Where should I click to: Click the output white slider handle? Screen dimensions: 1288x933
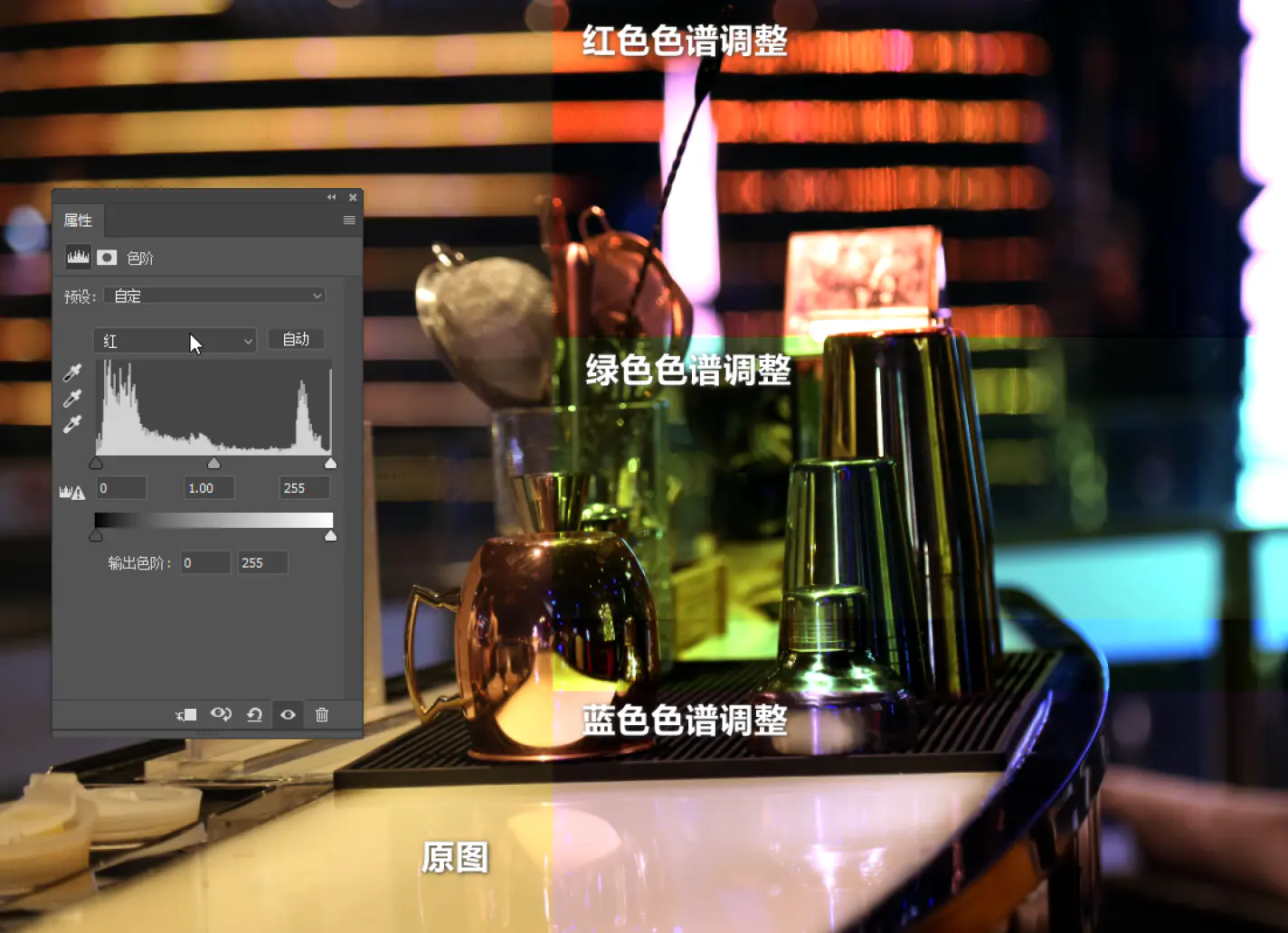point(331,535)
